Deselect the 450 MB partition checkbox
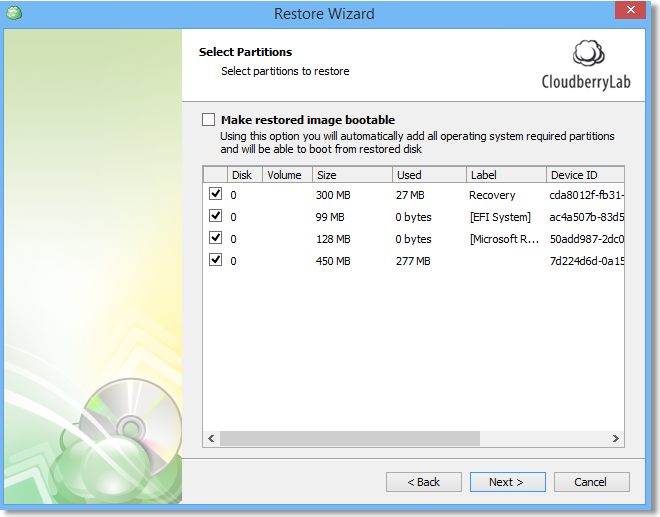Image resolution: width=660 pixels, height=517 pixels. click(215, 260)
